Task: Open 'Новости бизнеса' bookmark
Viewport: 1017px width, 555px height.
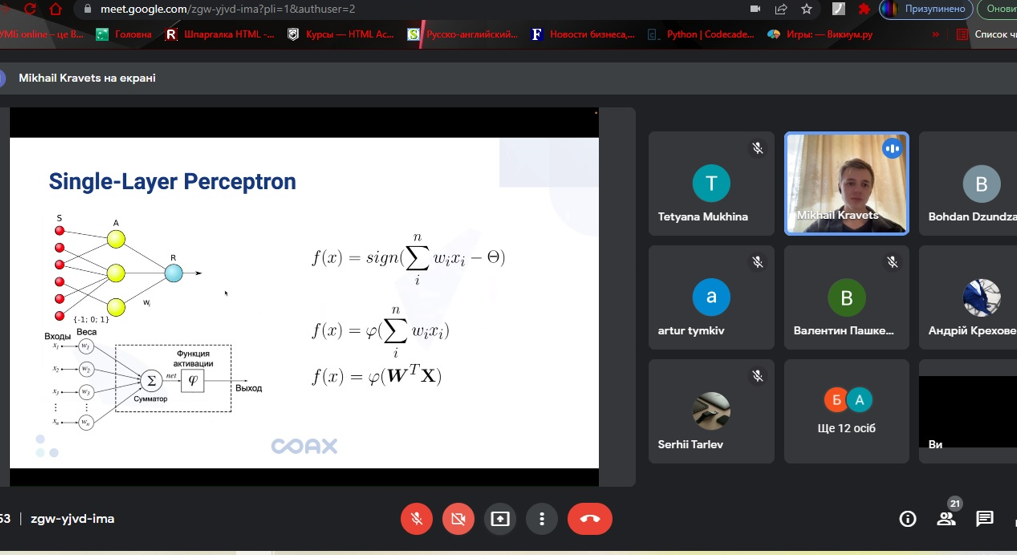Action: (583, 34)
